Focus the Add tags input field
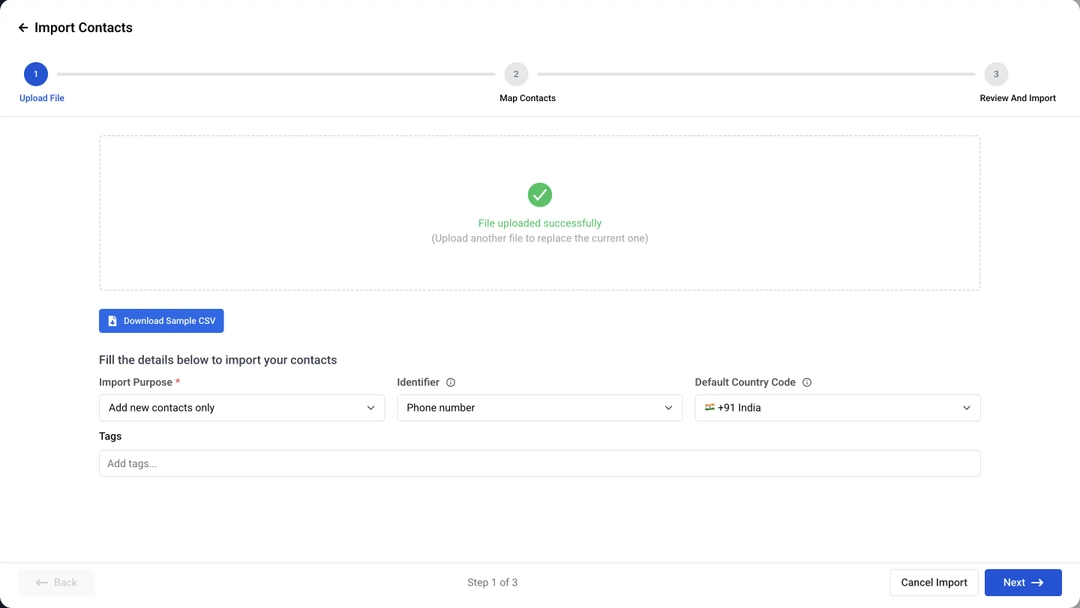 [539, 463]
